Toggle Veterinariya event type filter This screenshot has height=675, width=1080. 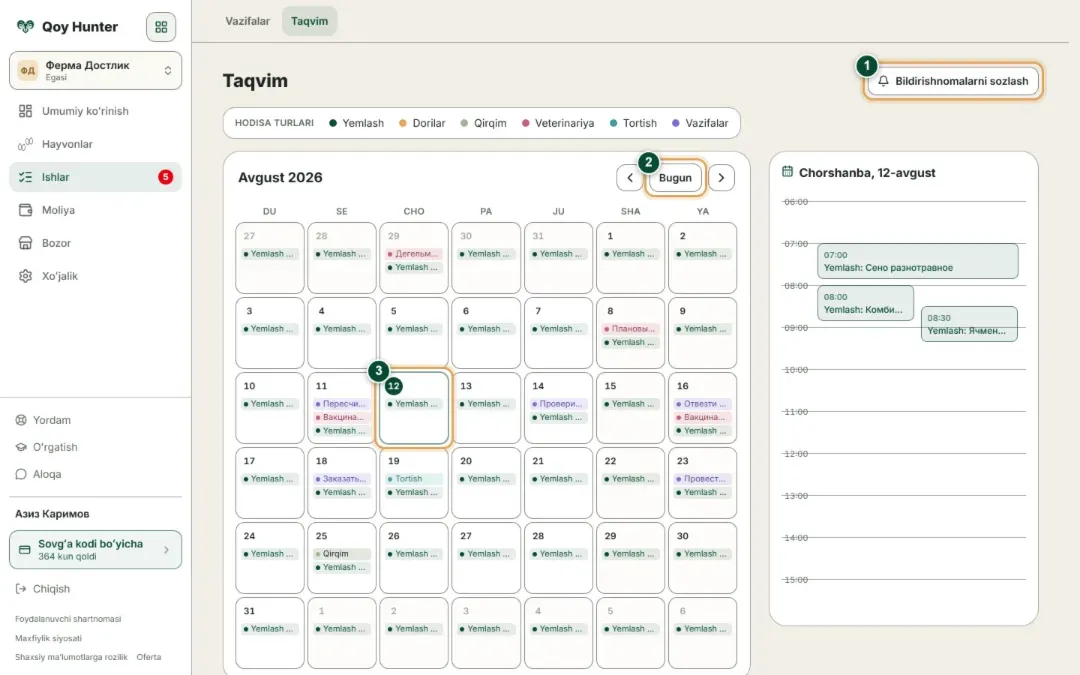557,123
